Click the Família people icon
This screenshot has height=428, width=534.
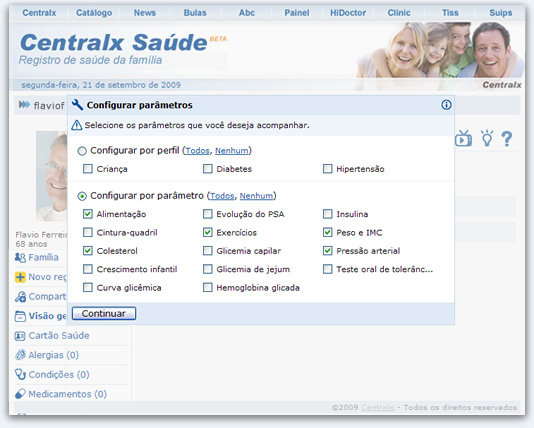pos(20,257)
